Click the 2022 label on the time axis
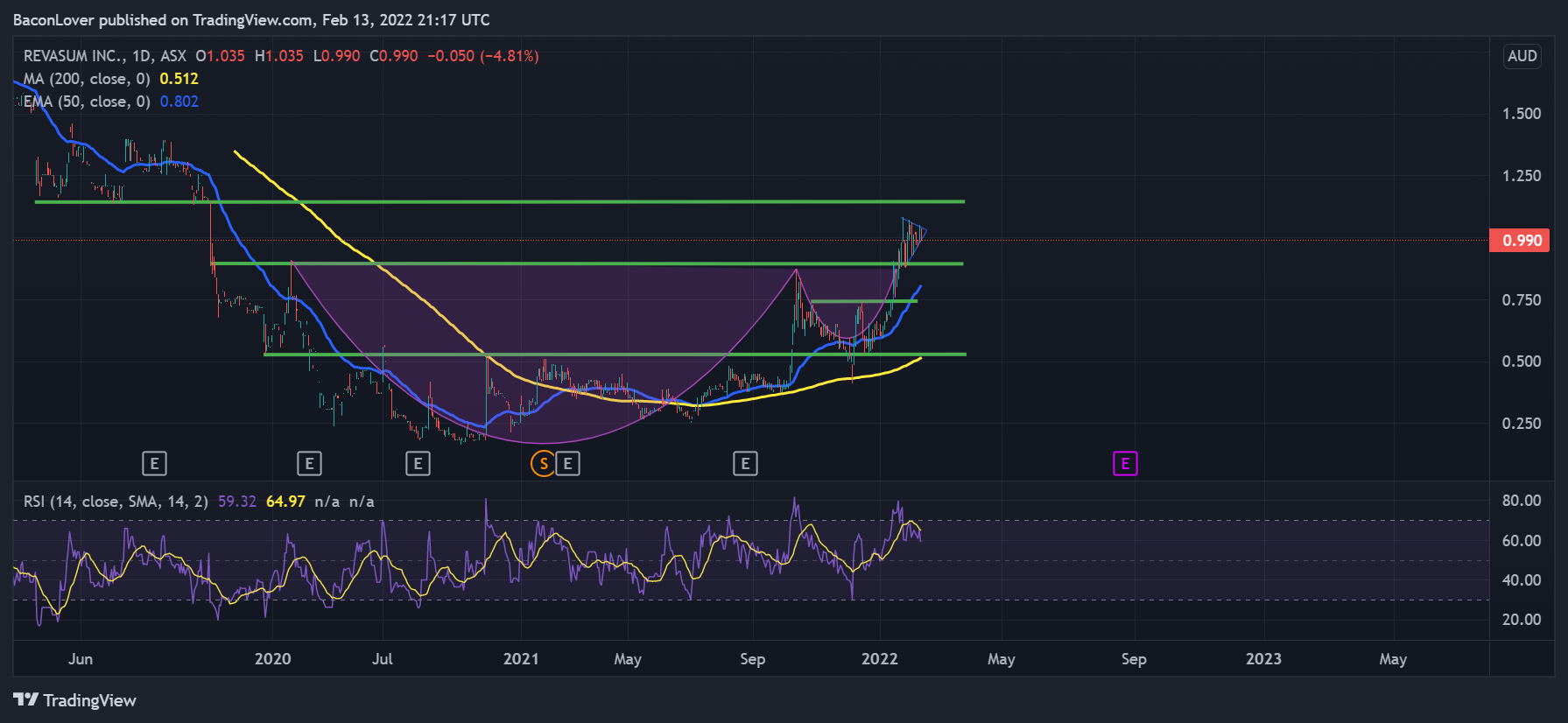1568x723 pixels. tap(879, 659)
